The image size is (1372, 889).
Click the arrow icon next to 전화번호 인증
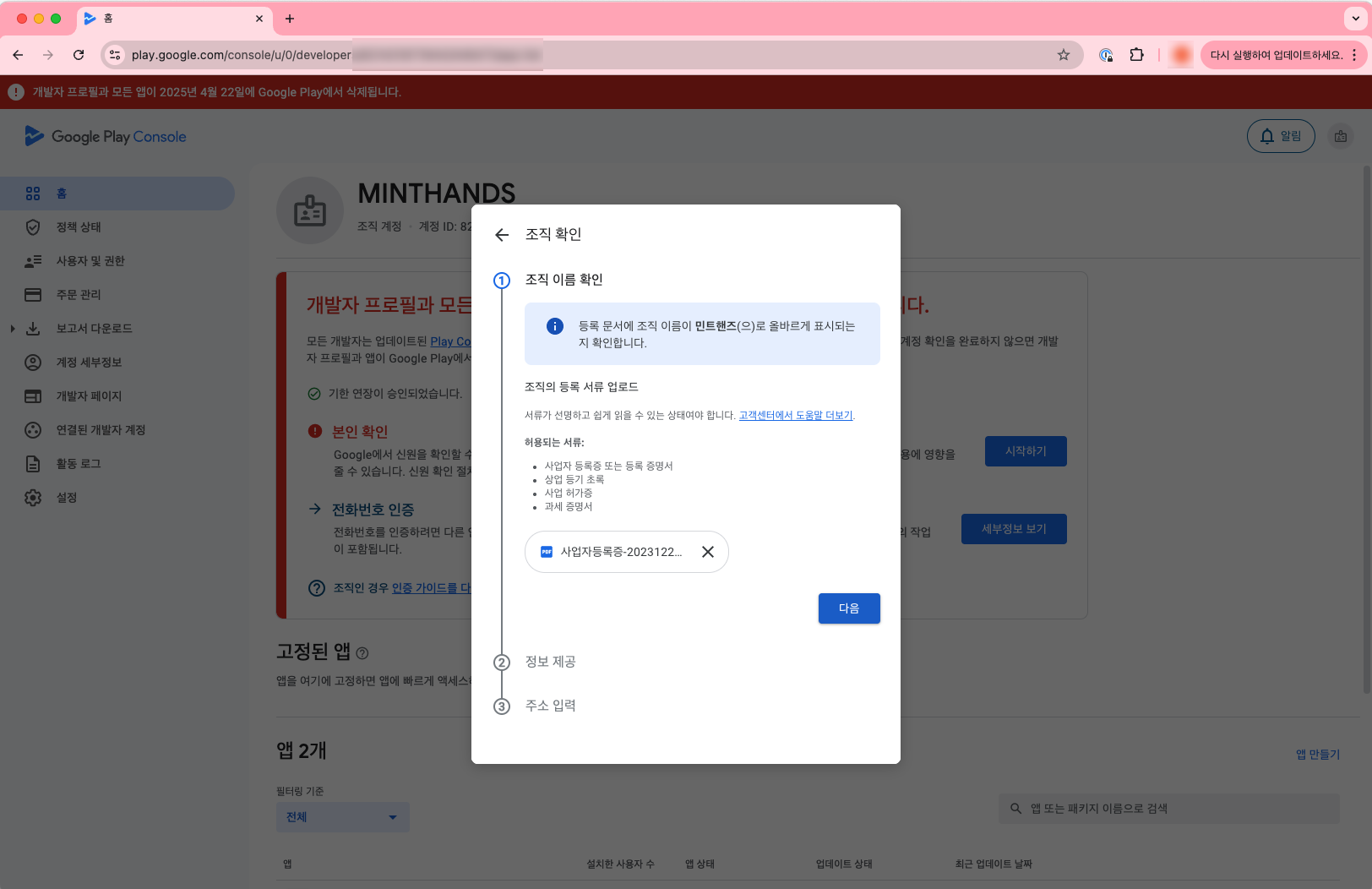315,509
